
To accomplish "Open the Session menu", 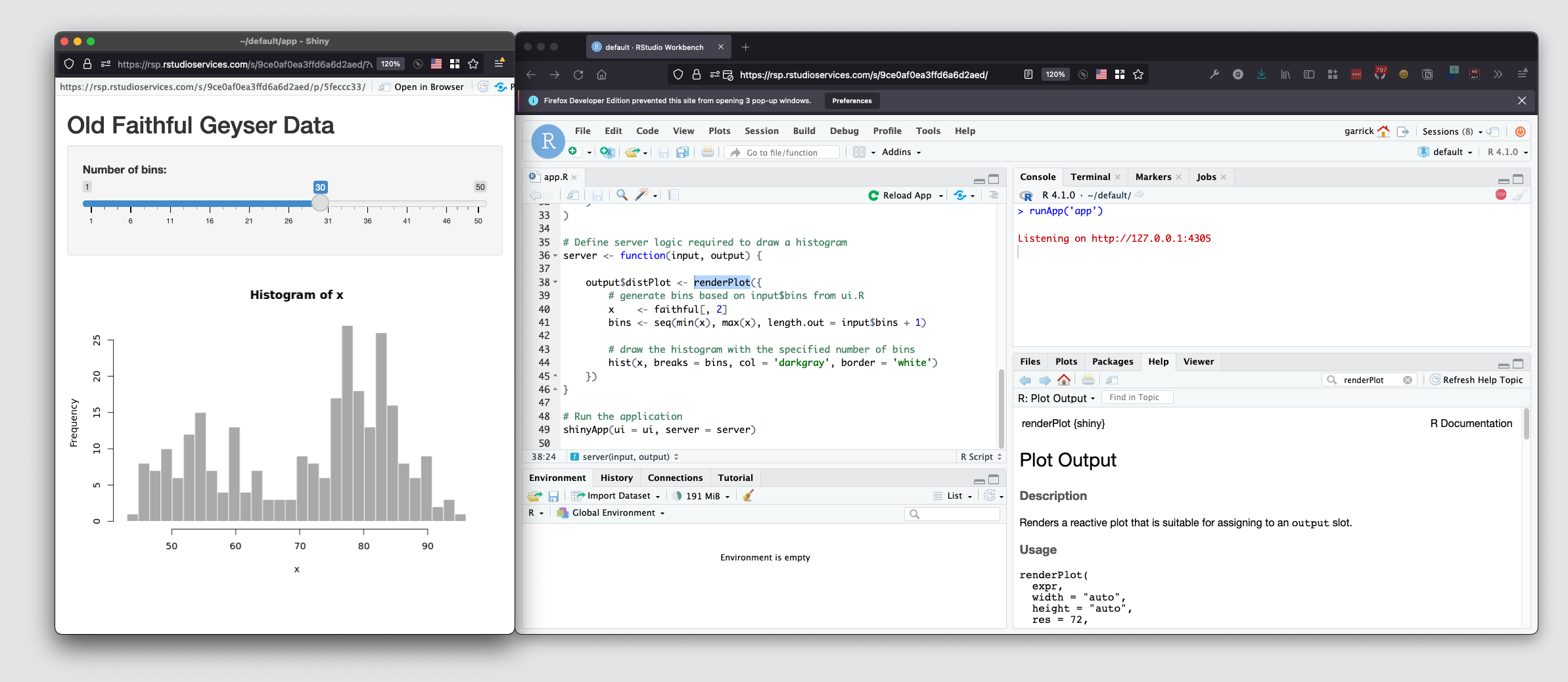I will [x=761, y=131].
